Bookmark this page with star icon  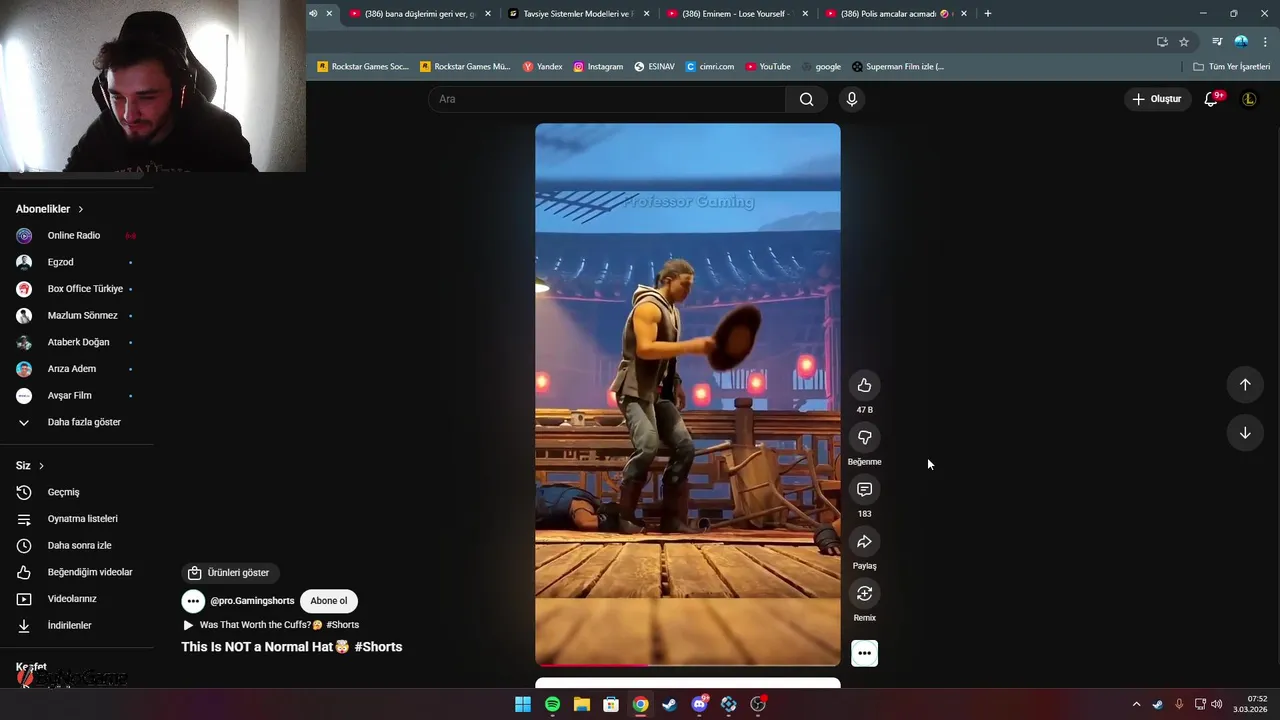click(x=1184, y=42)
